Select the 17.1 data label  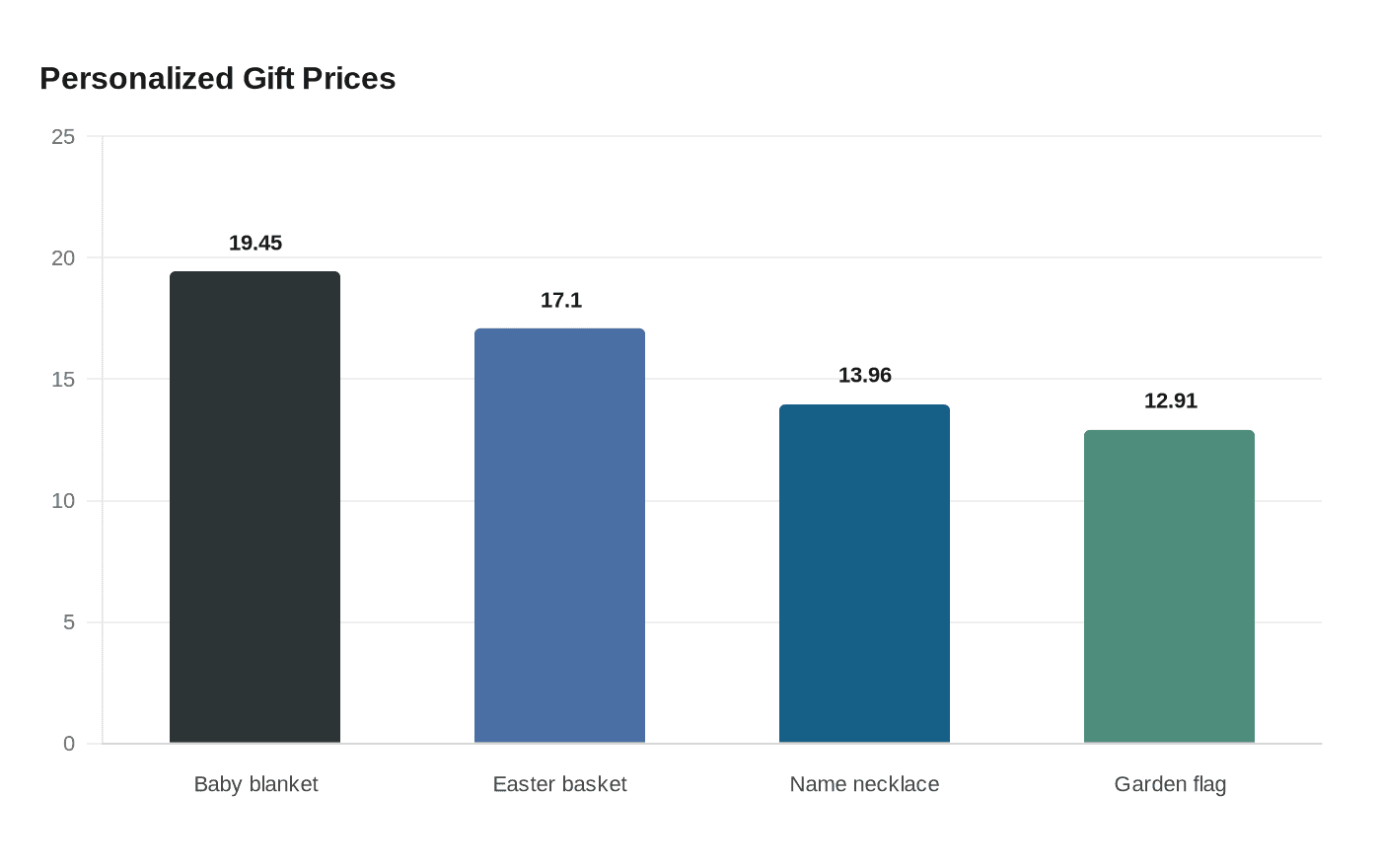pyautogui.click(x=560, y=300)
